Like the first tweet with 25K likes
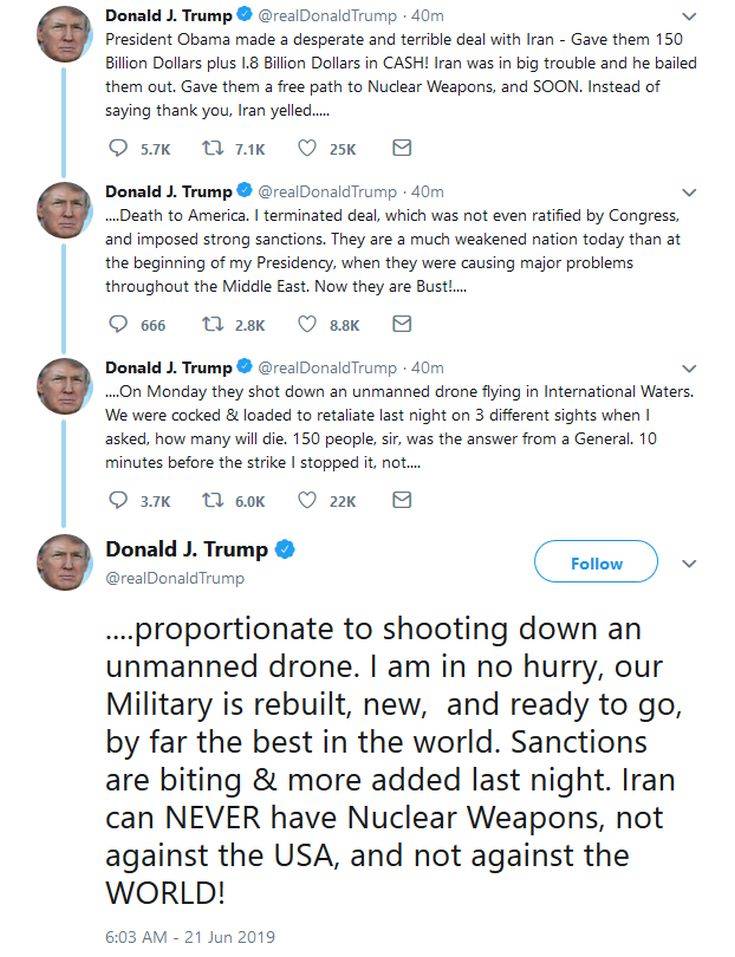The image size is (735, 957). pyautogui.click(x=309, y=149)
